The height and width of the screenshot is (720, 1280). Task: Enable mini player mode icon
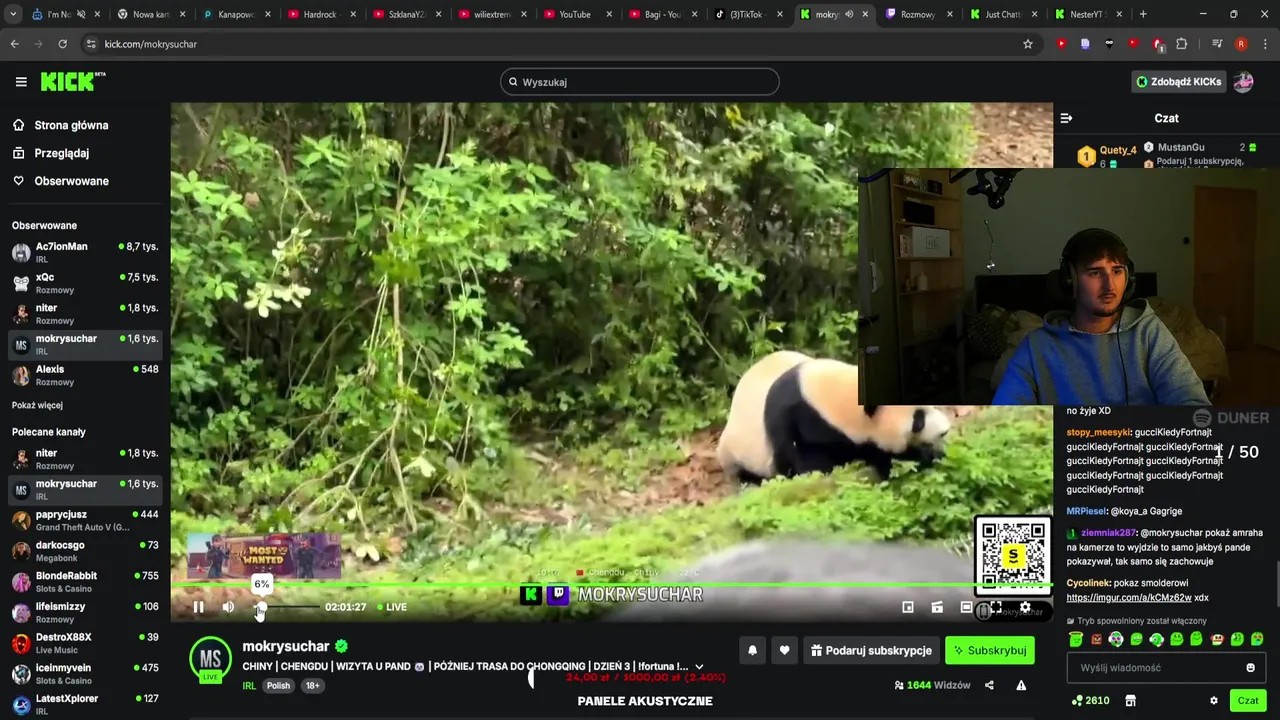click(x=908, y=607)
